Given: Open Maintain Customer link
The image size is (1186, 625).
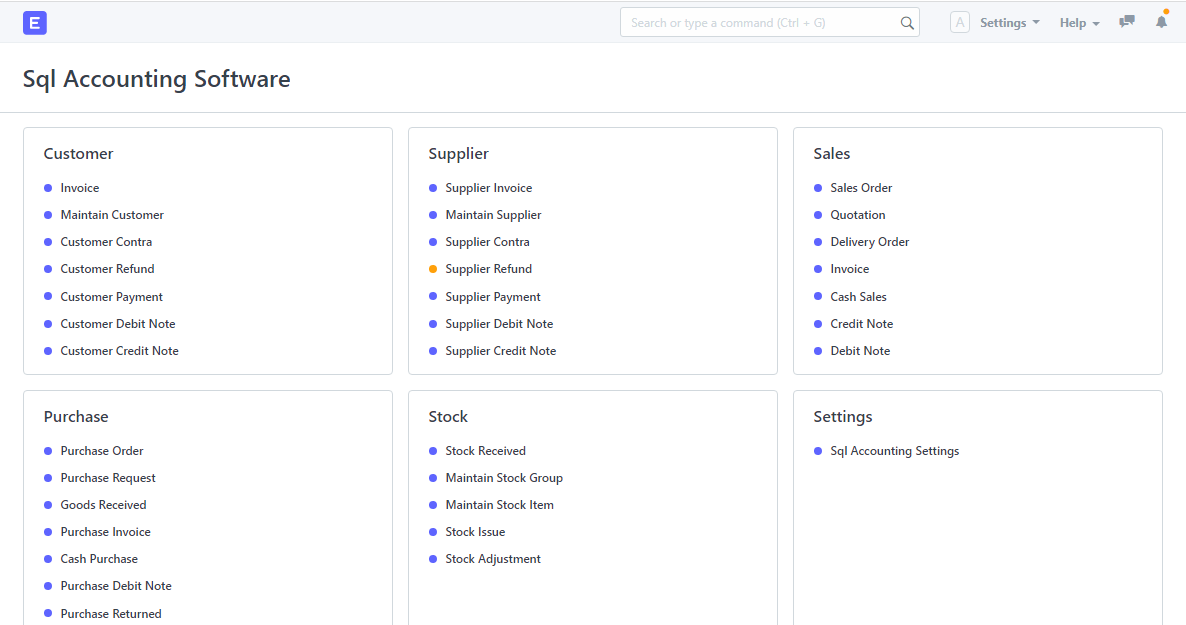Looking at the screenshot, I should [x=112, y=215].
